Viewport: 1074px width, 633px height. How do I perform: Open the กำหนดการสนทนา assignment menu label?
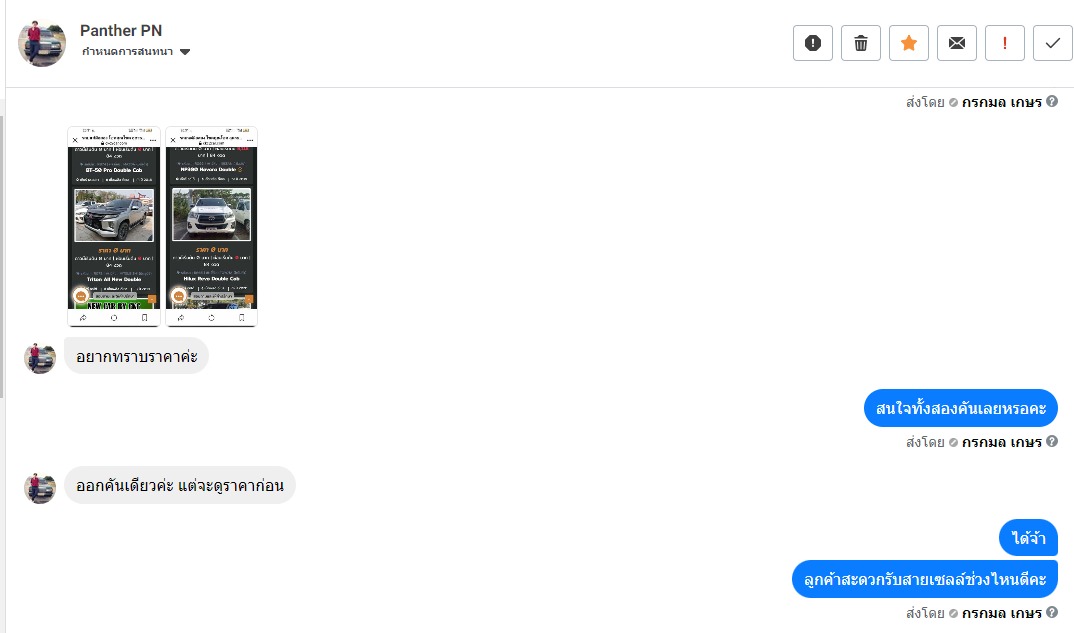coord(127,51)
